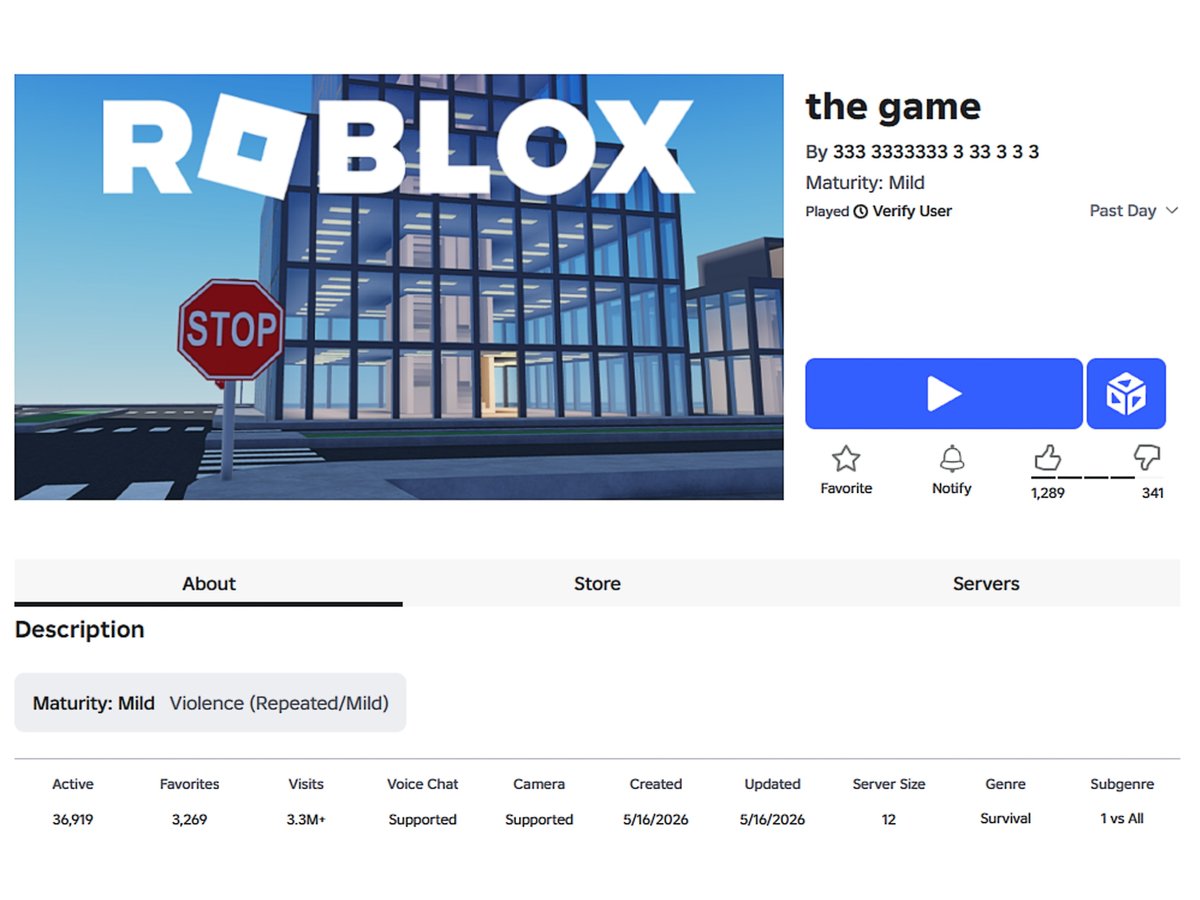
Task: Click the Subgenre value 1 vs All
Action: pos(1122,818)
